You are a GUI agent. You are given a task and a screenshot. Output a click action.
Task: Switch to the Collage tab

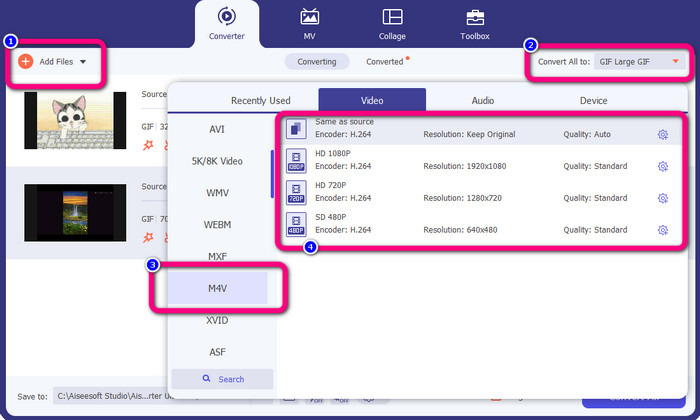pos(393,24)
